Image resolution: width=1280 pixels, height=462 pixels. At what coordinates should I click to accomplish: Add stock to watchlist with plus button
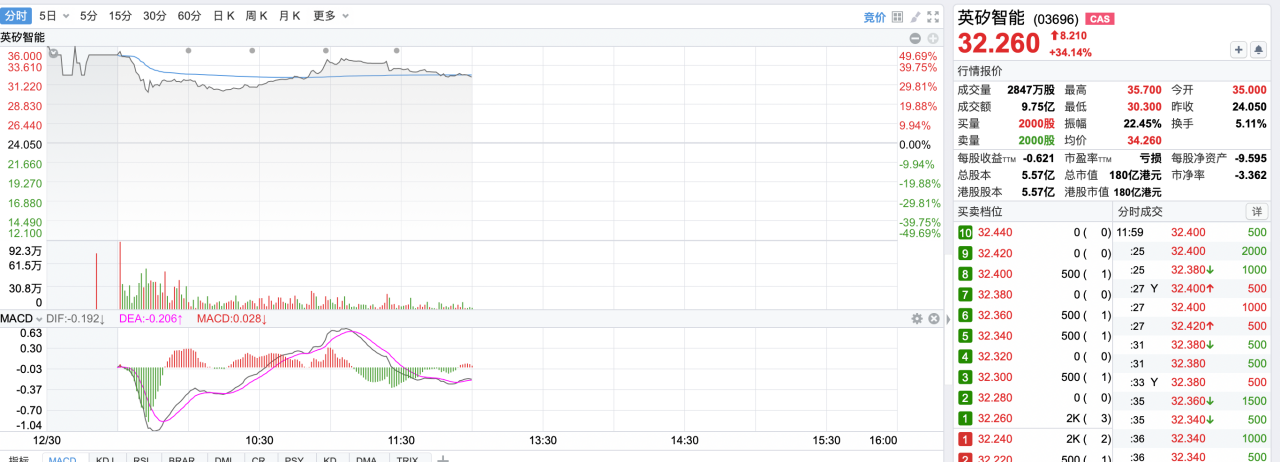pyautogui.click(x=1238, y=49)
